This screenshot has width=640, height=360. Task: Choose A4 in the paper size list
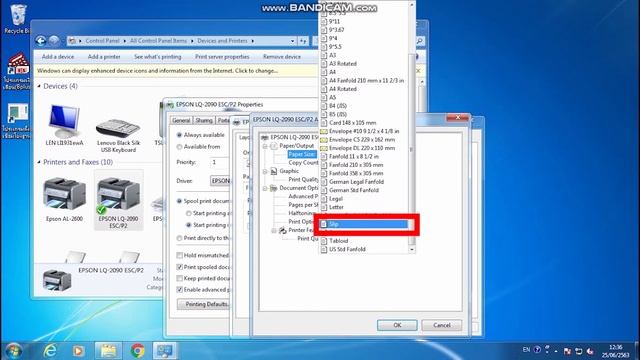point(332,72)
